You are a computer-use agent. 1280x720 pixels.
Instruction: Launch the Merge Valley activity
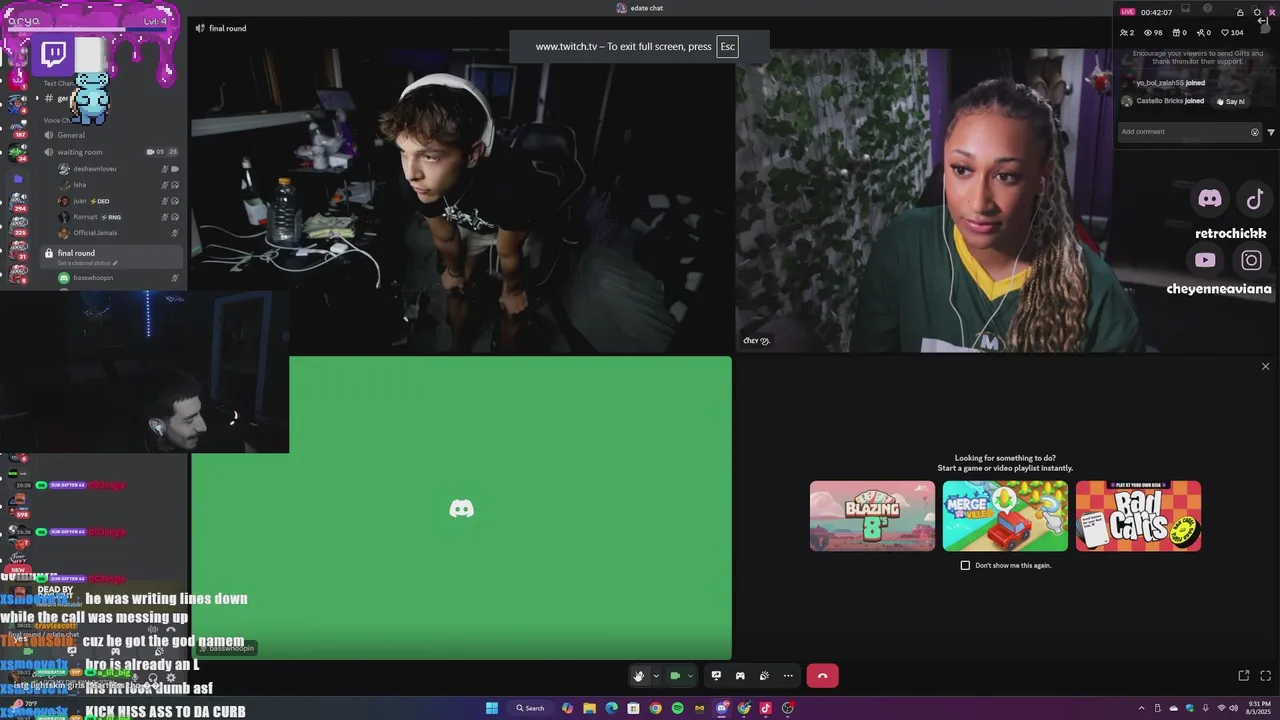[1005, 516]
